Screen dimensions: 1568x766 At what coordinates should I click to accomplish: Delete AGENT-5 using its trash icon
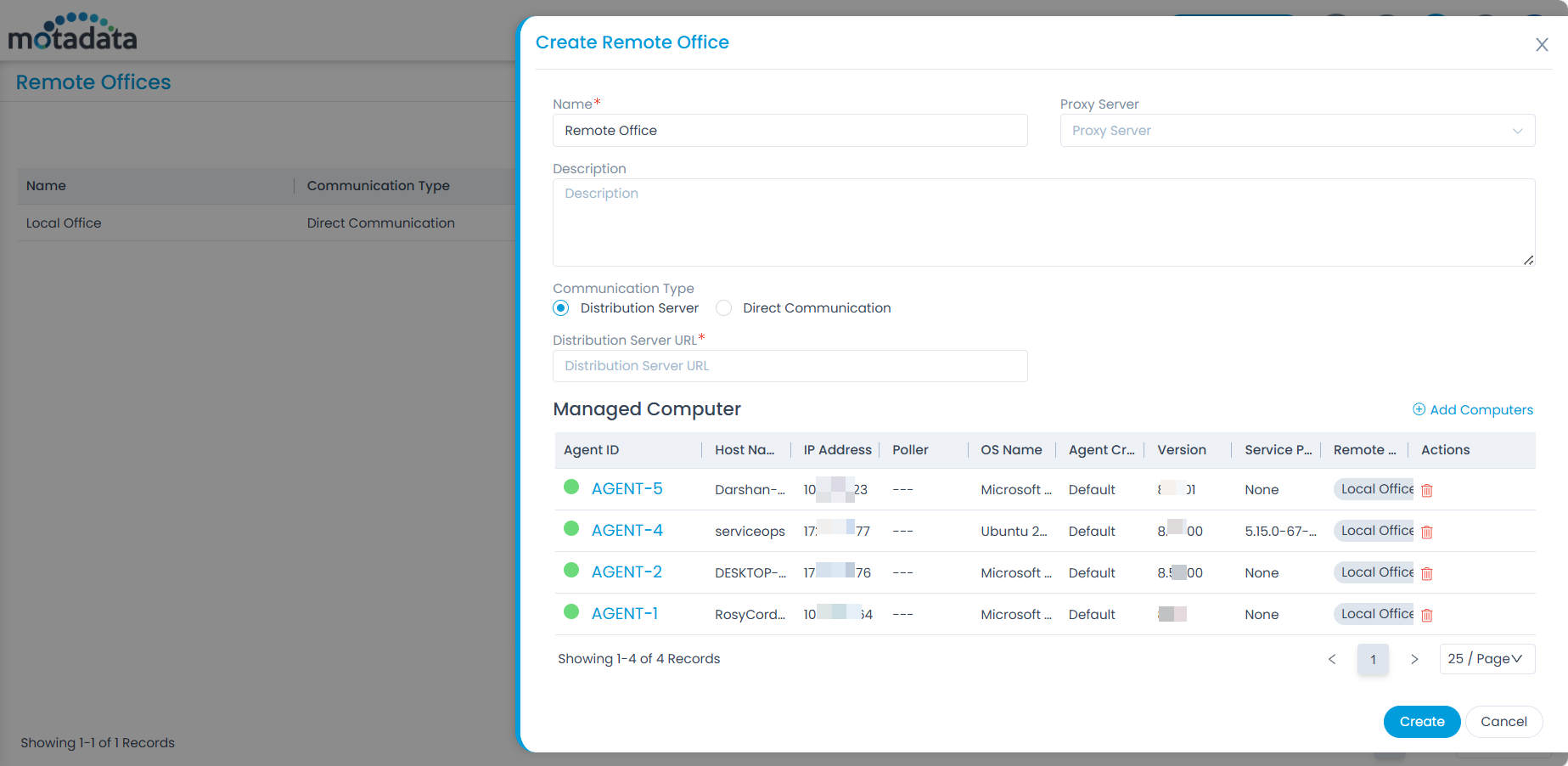[1426, 490]
